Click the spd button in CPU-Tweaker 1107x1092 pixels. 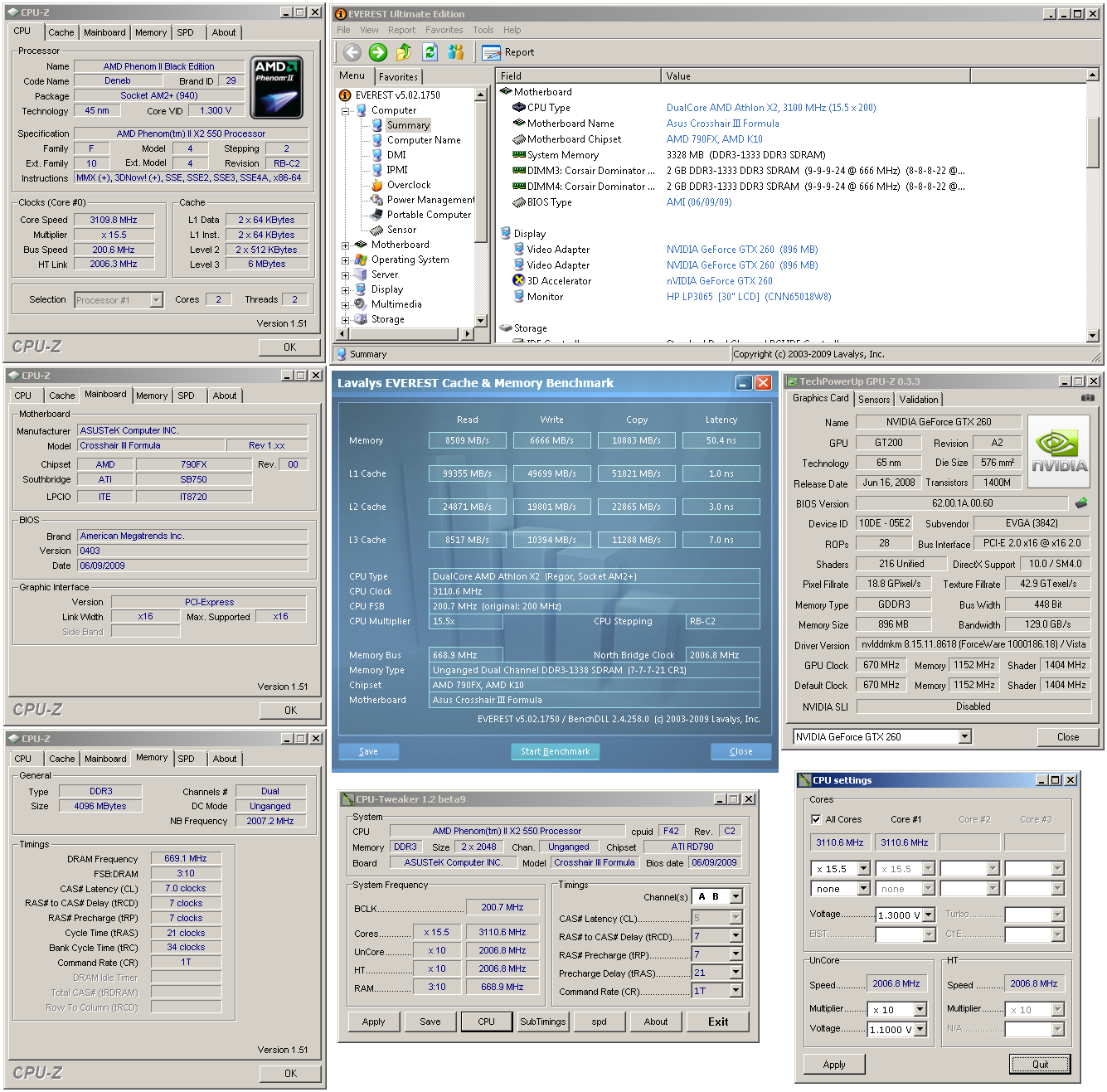tap(599, 1022)
